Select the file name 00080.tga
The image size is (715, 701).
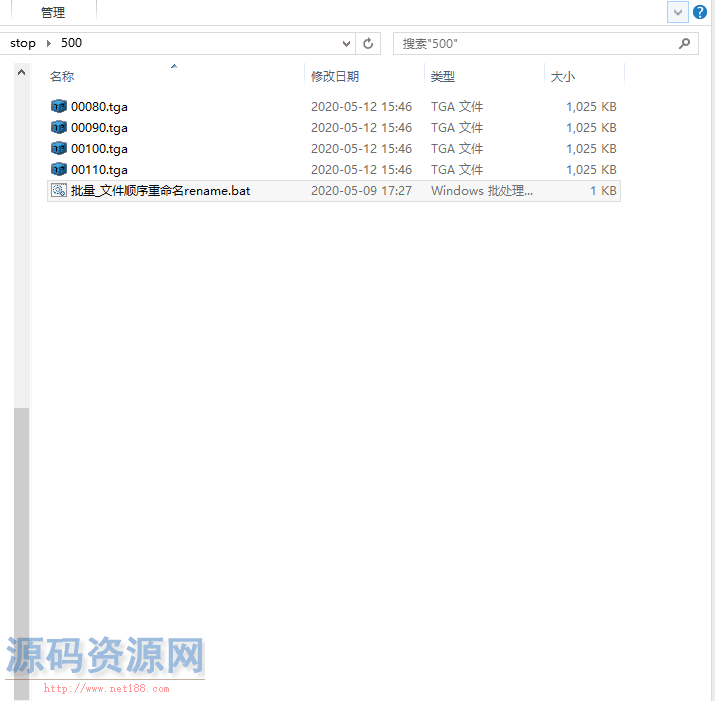point(99,107)
